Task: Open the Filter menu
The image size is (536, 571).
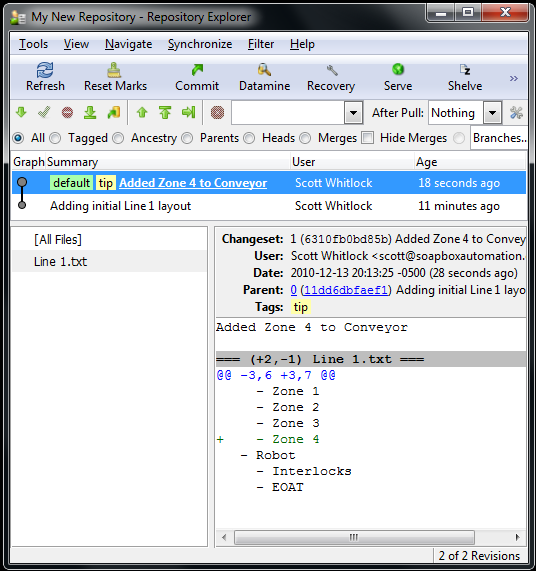Action: pyautogui.click(x=261, y=44)
